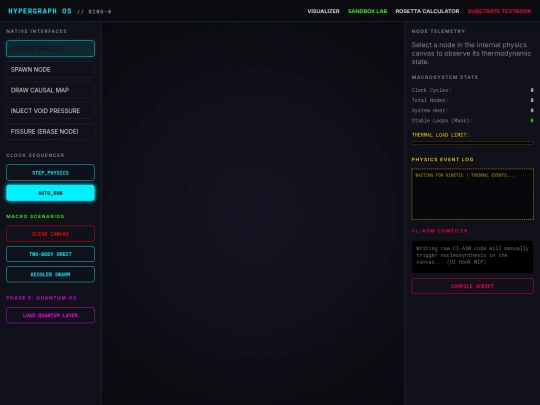Image resolution: width=540 pixels, height=405 pixels.
Task: Select Inject Void Pressure tool
Action: (x=50, y=111)
